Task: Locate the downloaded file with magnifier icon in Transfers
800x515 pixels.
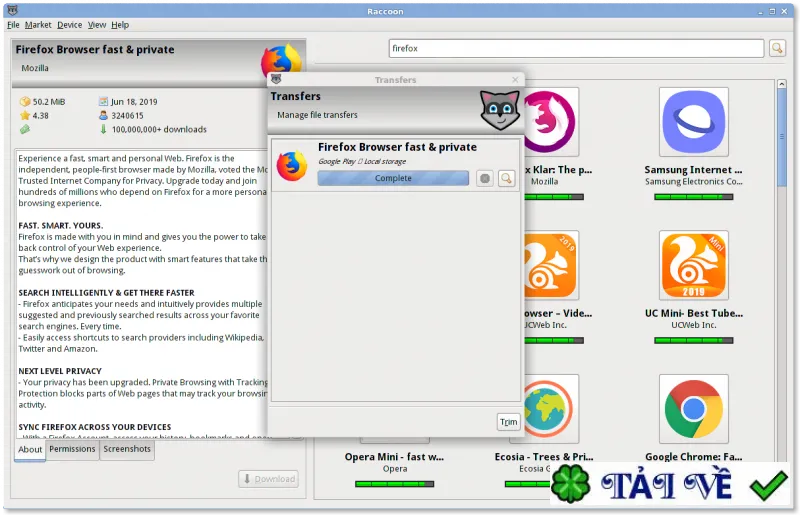Action: pos(506,178)
